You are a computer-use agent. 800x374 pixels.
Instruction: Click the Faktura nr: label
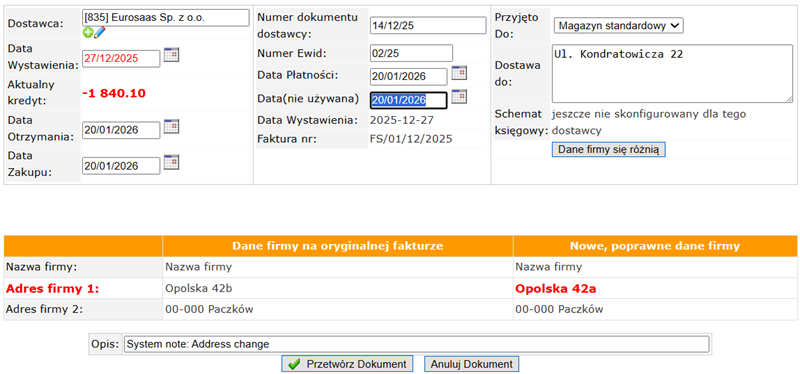(x=287, y=139)
